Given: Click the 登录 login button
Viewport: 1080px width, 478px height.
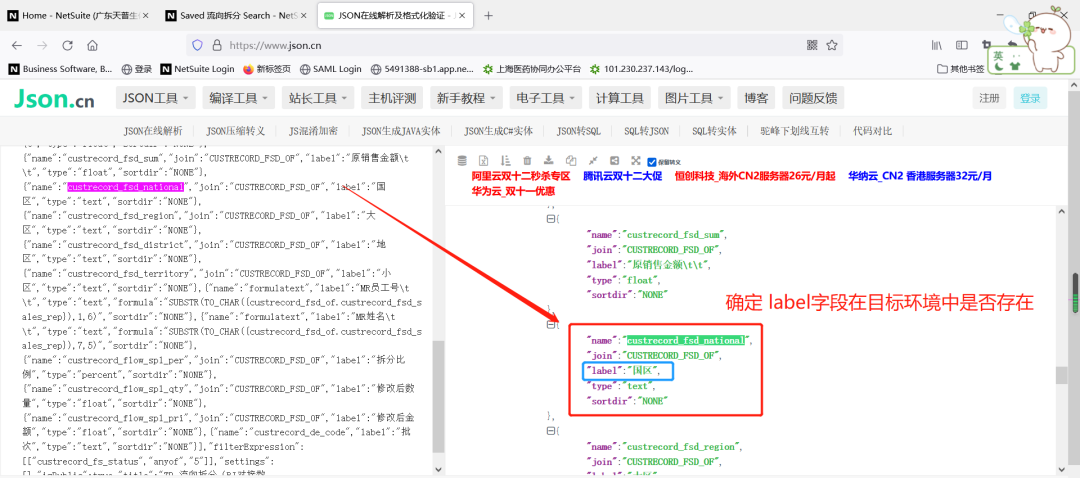Looking at the screenshot, I should point(1030,98).
